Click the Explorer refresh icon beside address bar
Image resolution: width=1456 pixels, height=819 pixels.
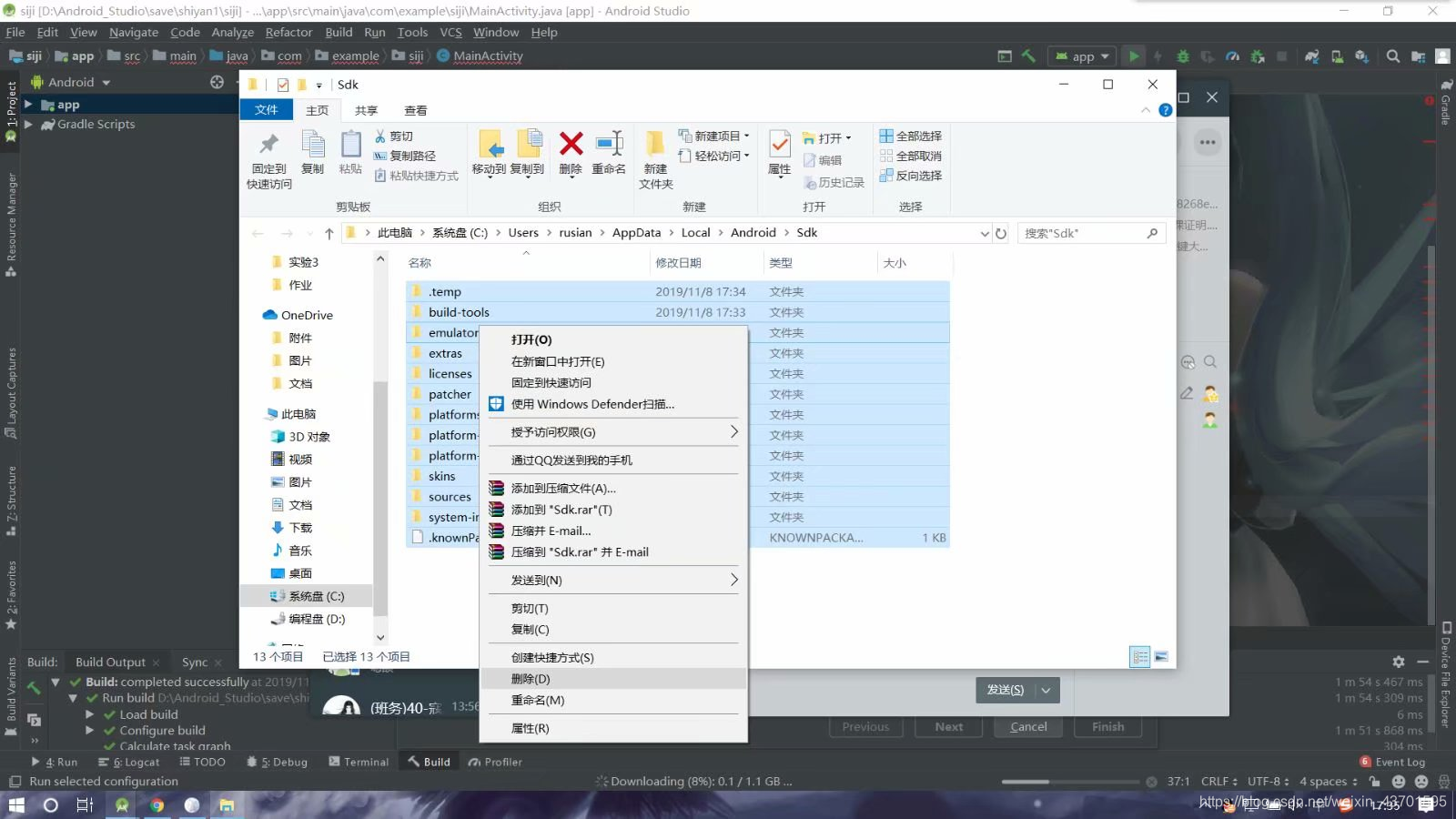tap(1001, 234)
